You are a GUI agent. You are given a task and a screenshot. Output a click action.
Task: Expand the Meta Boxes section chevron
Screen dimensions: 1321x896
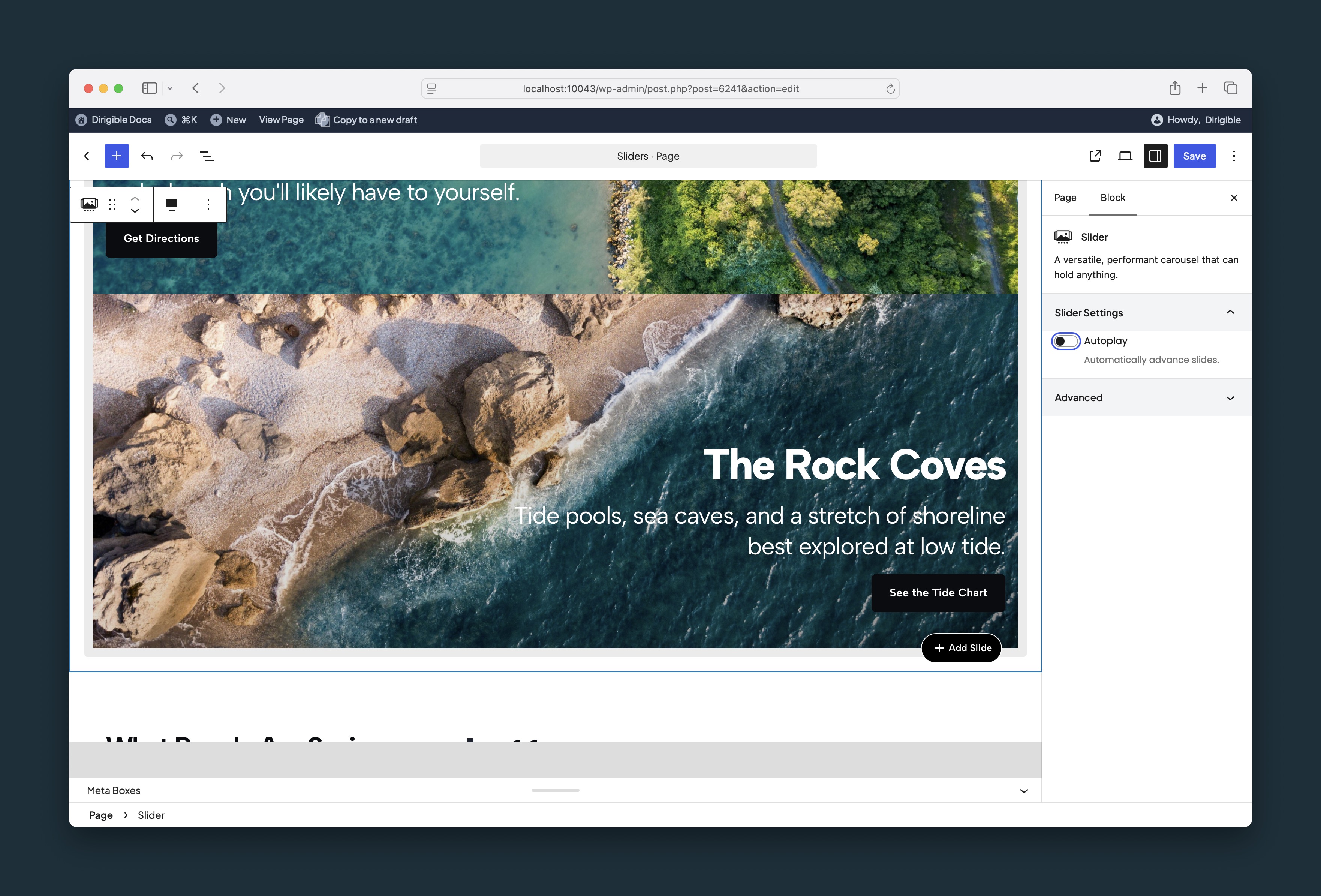point(1024,791)
